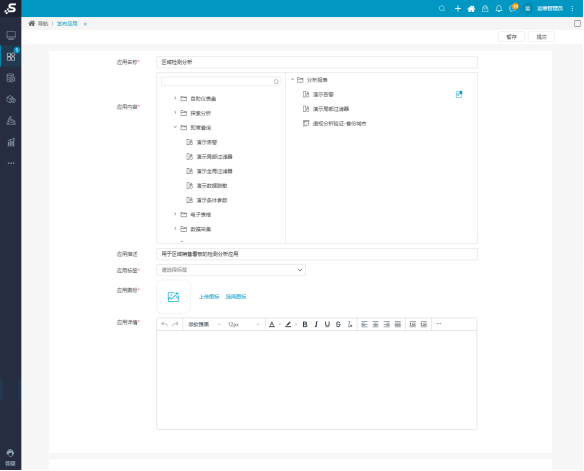Viewport: 584px width, 471px height.
Task: Open the apps grid icon with badge
Action: tap(11, 56)
